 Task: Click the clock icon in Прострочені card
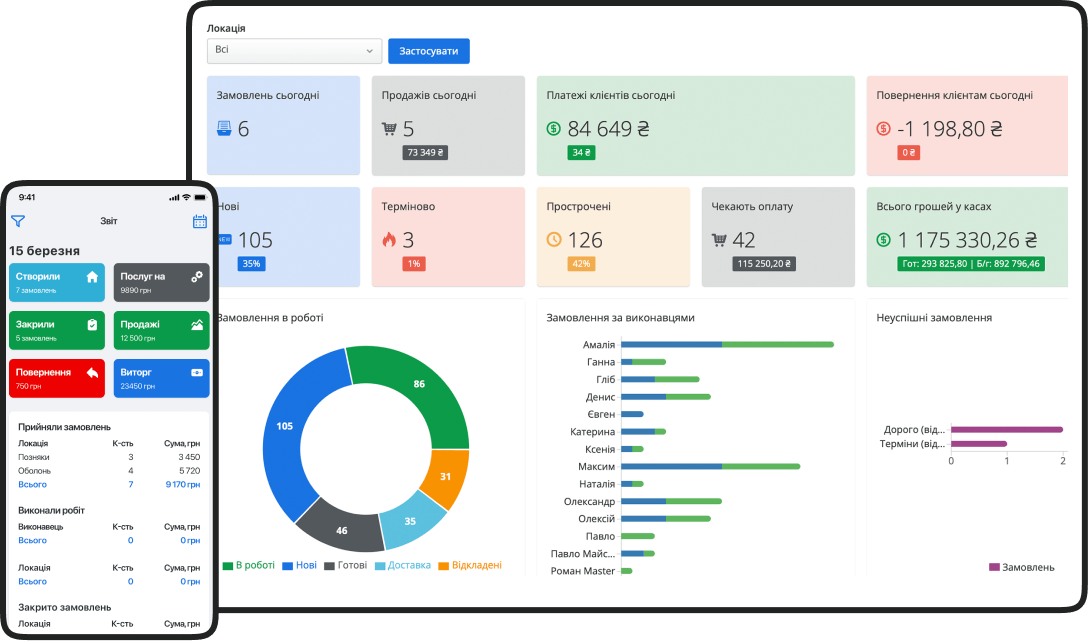[554, 239]
